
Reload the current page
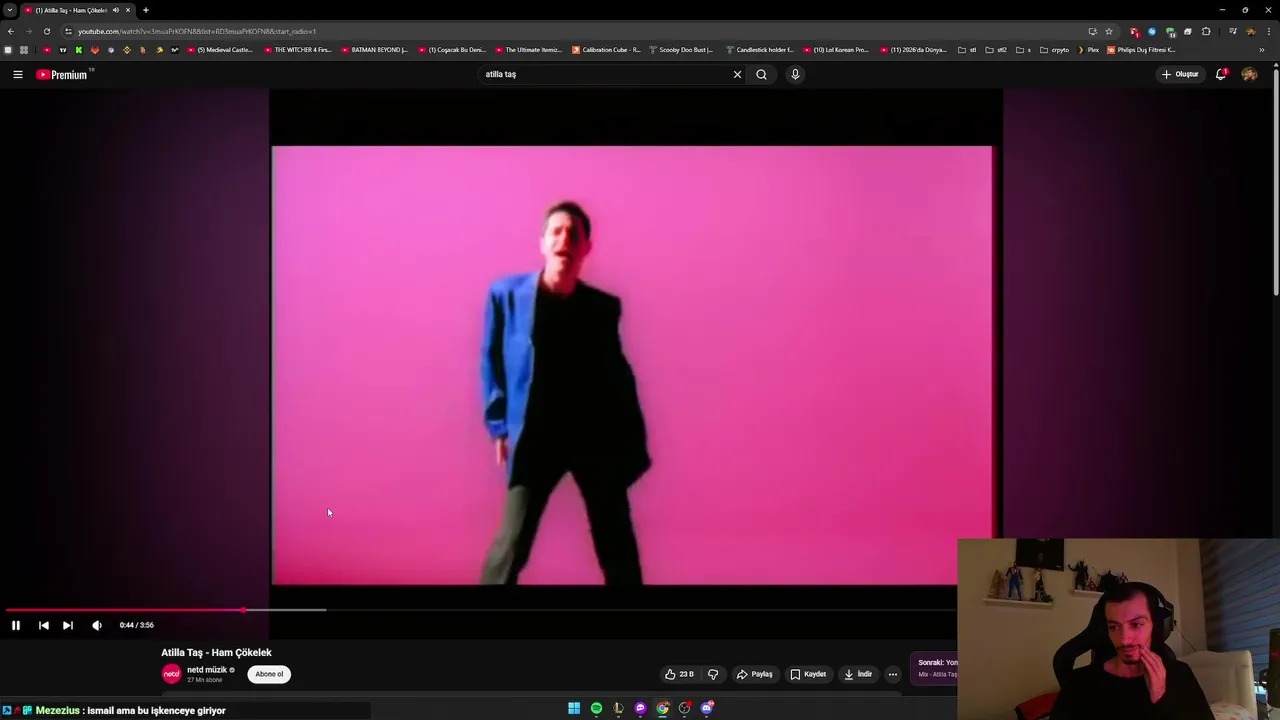pos(47,31)
